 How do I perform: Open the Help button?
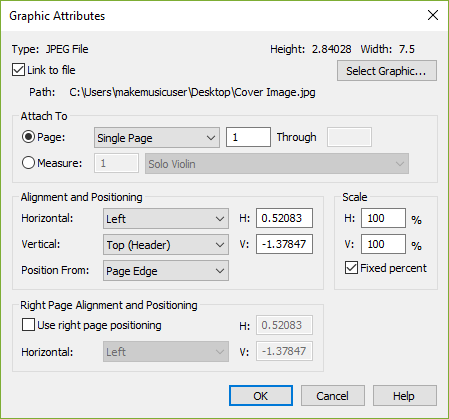coord(405,396)
